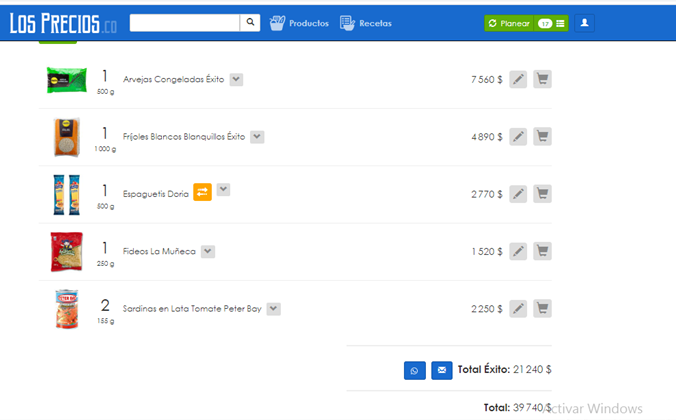This screenshot has height=420, width=676.
Task: Click the product name Fríjoles Blancos Blanquillos Éxito
Action: [184, 137]
